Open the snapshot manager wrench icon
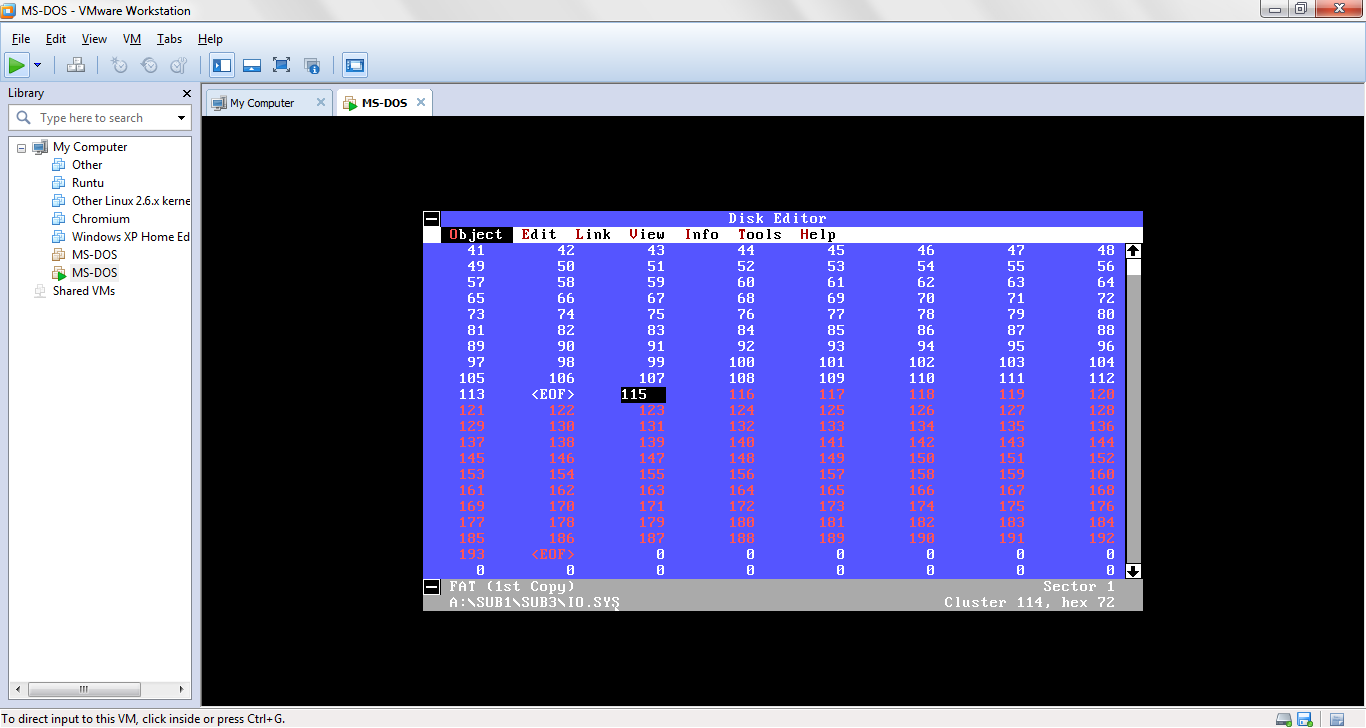The image size is (1366, 728). (179, 66)
